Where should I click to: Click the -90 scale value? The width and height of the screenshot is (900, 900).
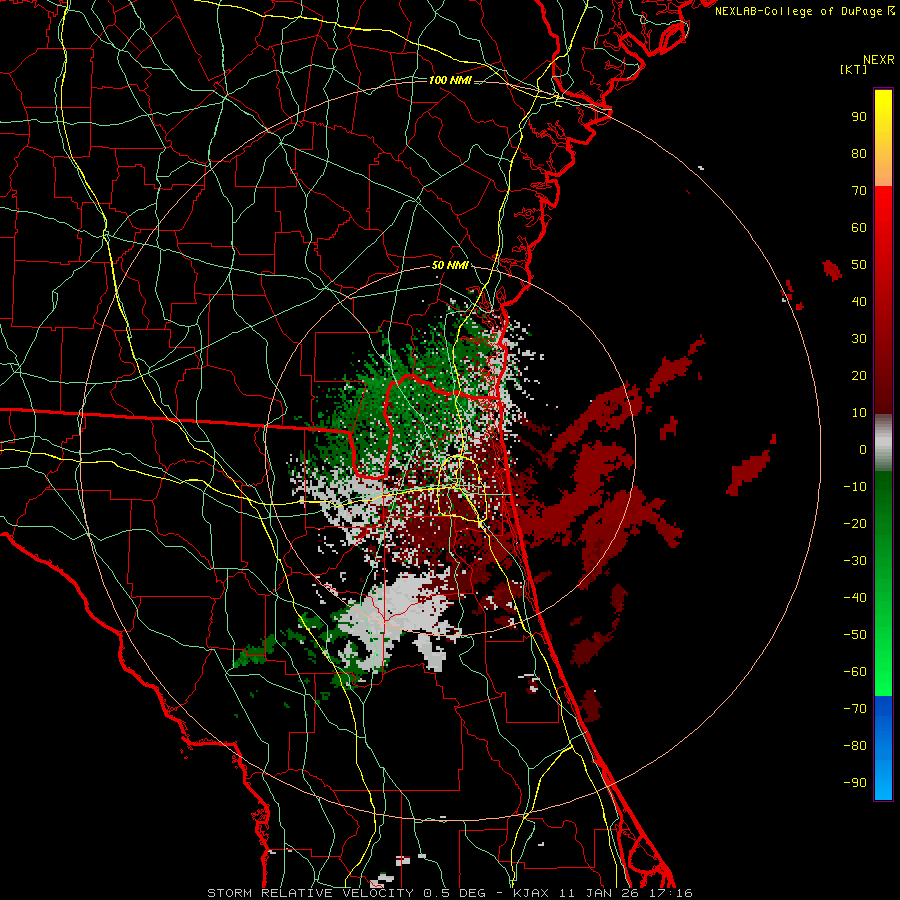(855, 783)
